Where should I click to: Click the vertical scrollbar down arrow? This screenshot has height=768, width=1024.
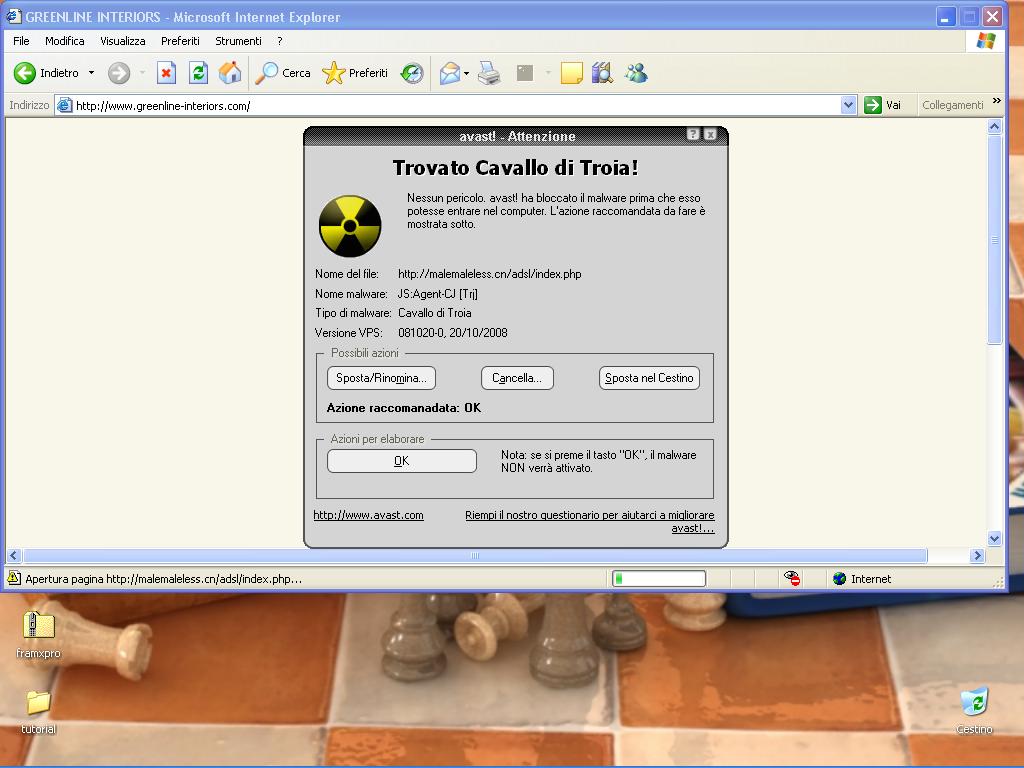[x=995, y=539]
